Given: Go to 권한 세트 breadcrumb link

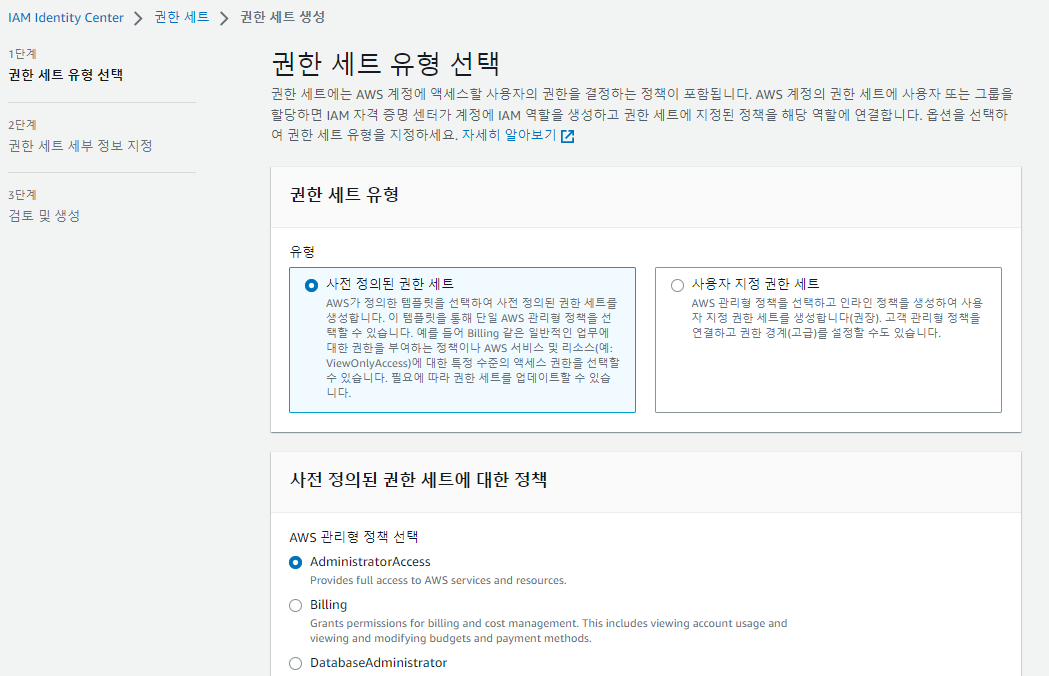Looking at the screenshot, I should (x=181, y=17).
